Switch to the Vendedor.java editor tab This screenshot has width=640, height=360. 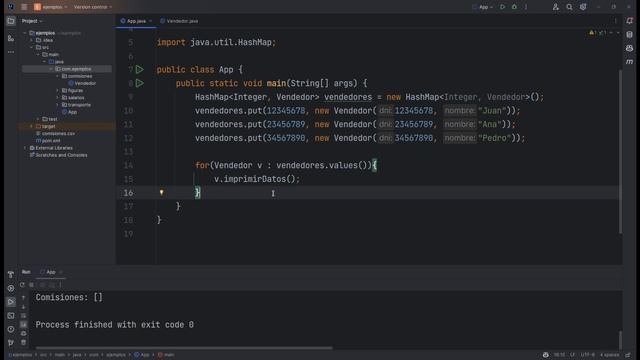[179, 21]
